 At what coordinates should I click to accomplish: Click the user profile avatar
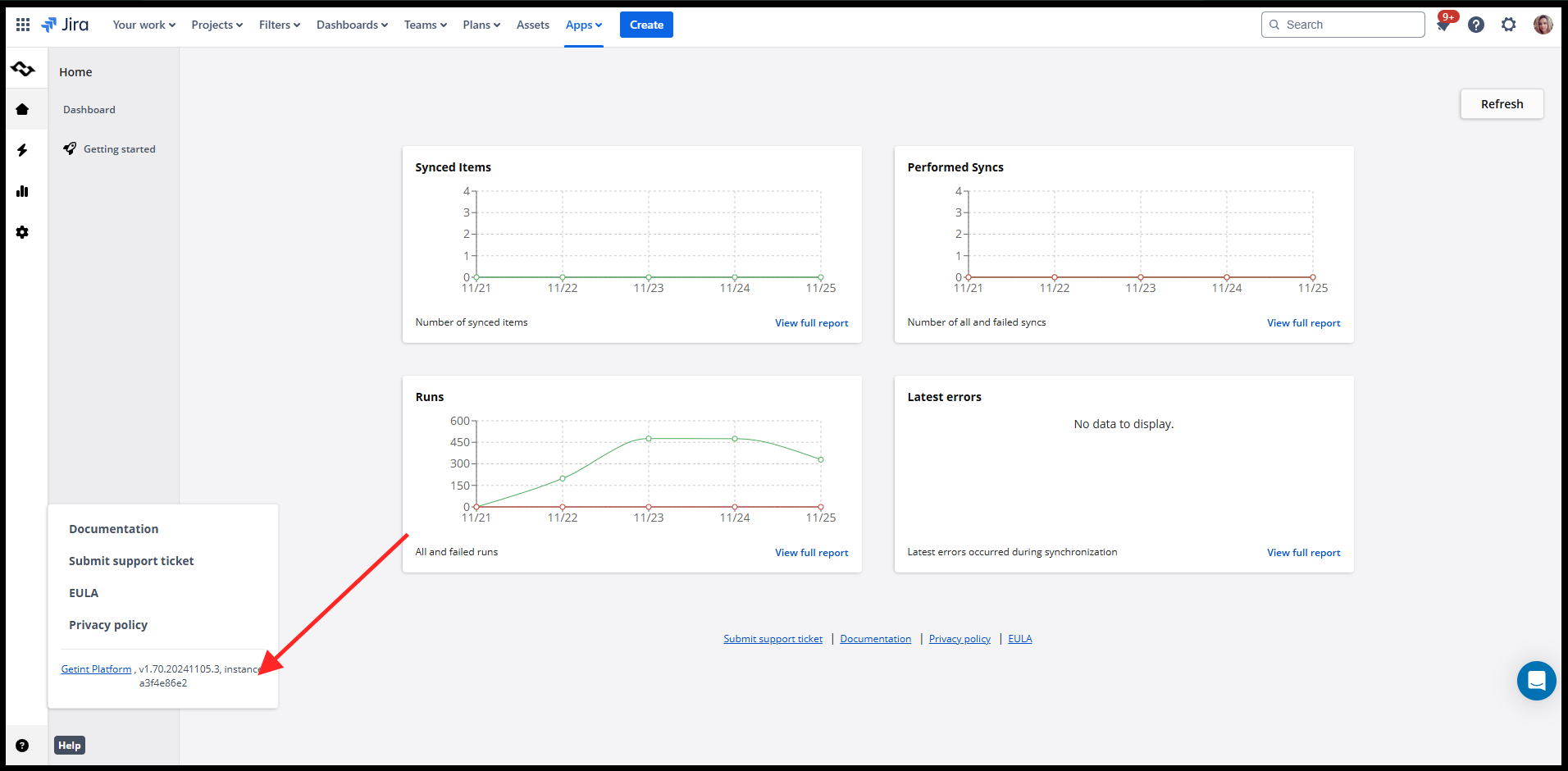tap(1543, 25)
